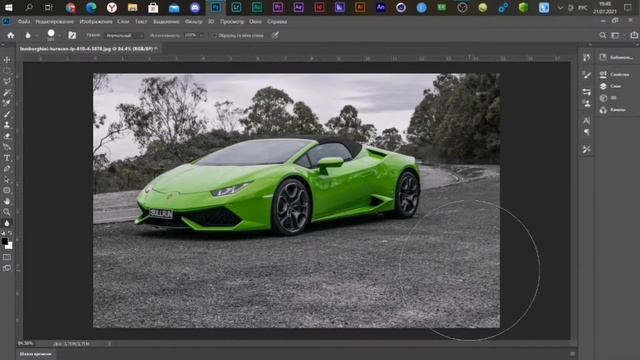640x360 pixels.
Task: Open the blending Mode dropdown
Action: coord(124,36)
